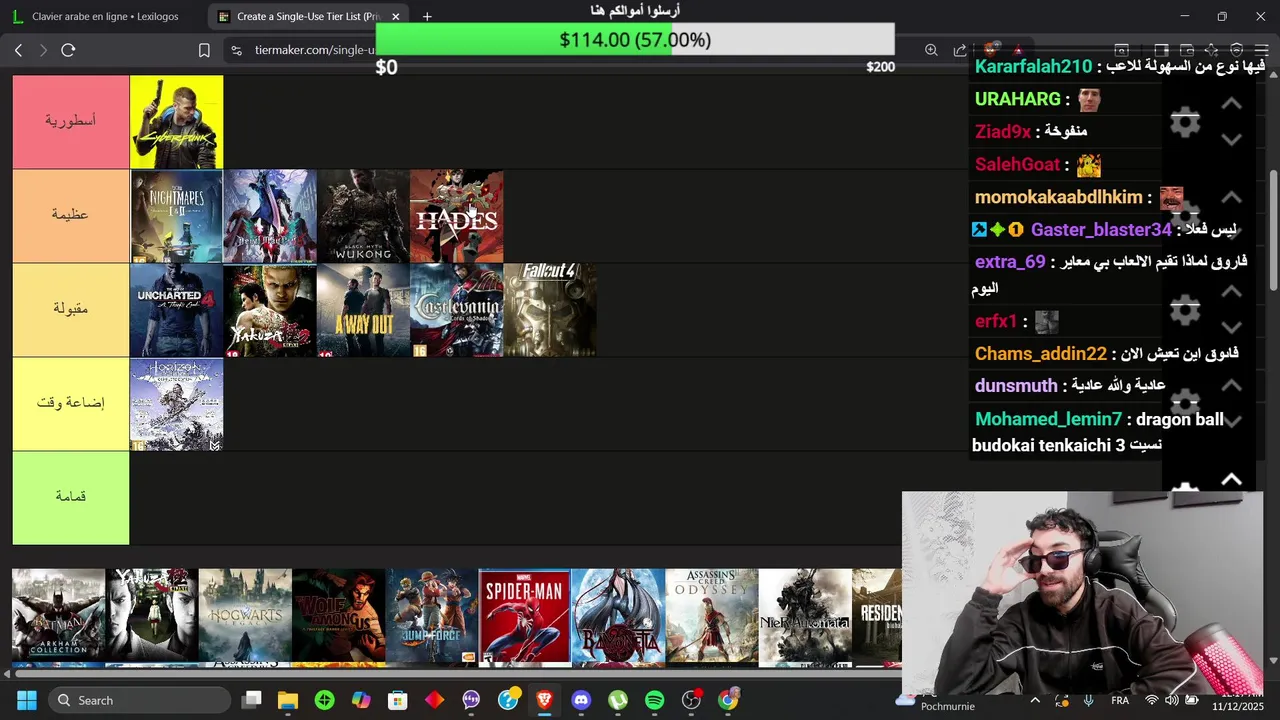This screenshot has height=720, width=1280.
Task: Open settings gear for the مقبولة tier row
Action: (x=1185, y=310)
